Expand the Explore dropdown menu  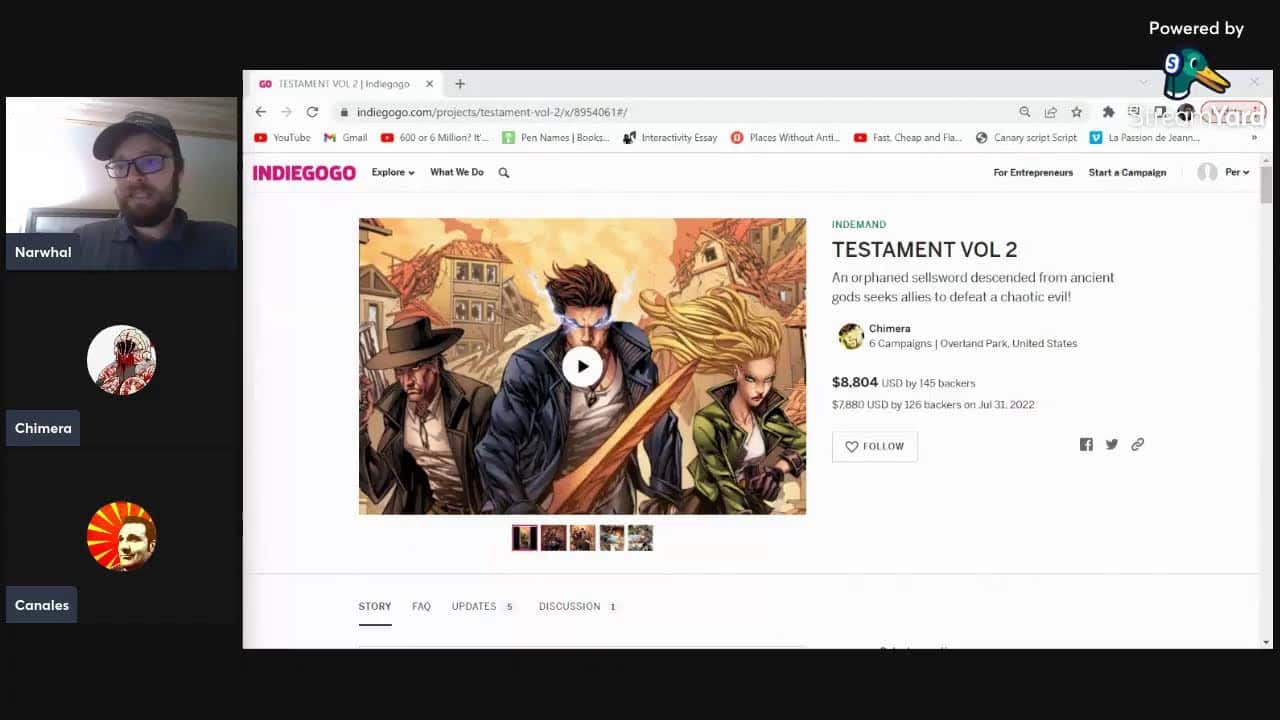coord(392,173)
